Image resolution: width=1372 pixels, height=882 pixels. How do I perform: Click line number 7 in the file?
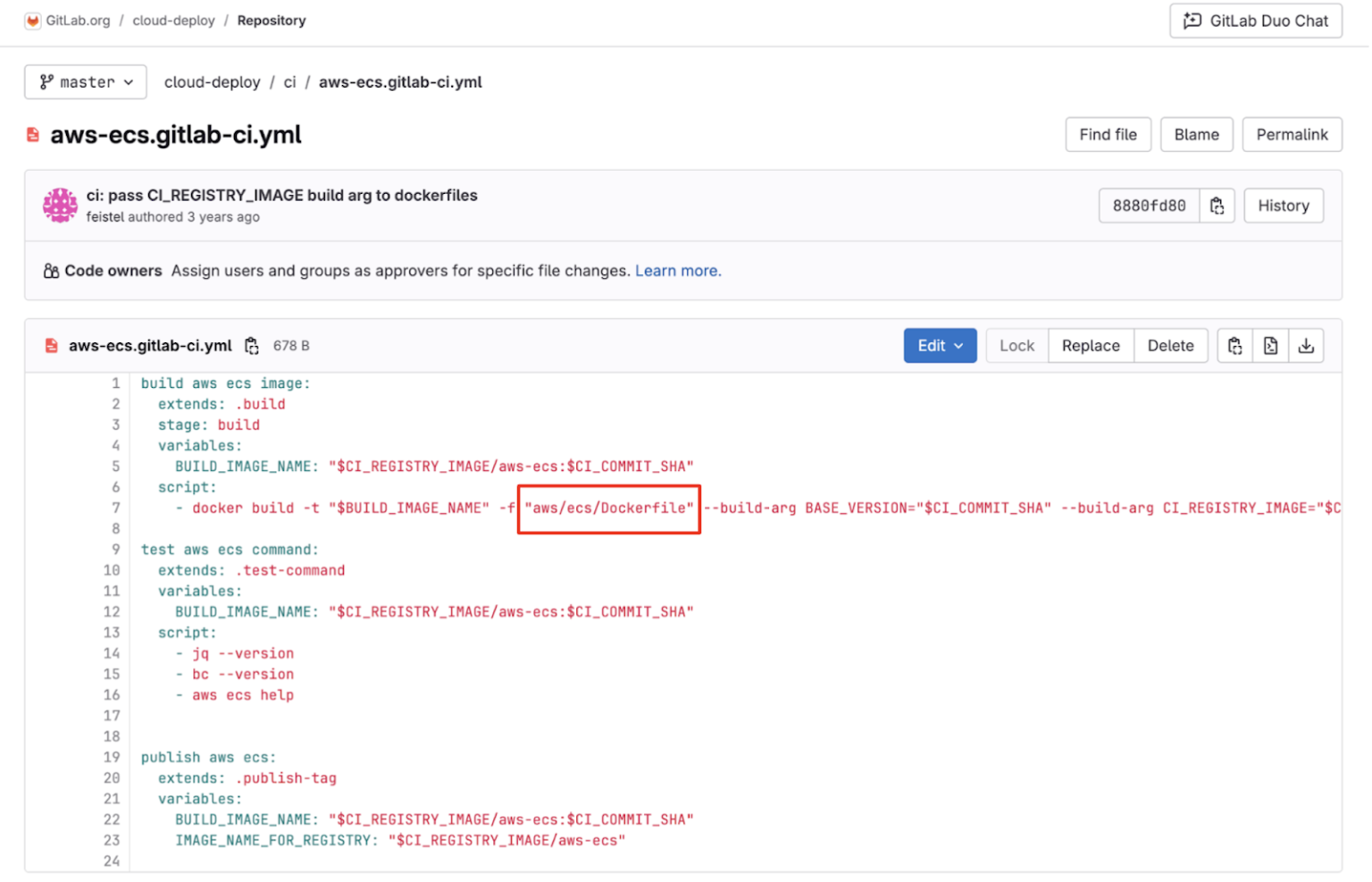tap(115, 508)
